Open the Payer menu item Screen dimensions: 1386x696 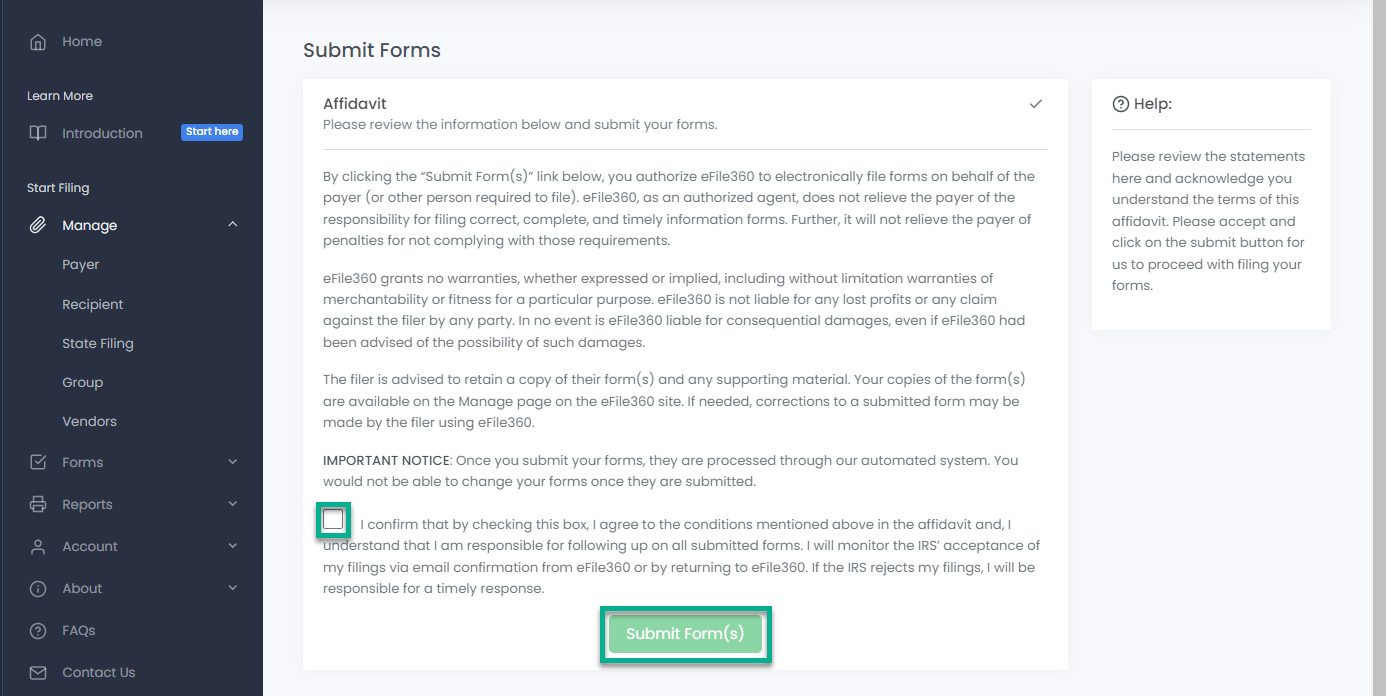81,265
